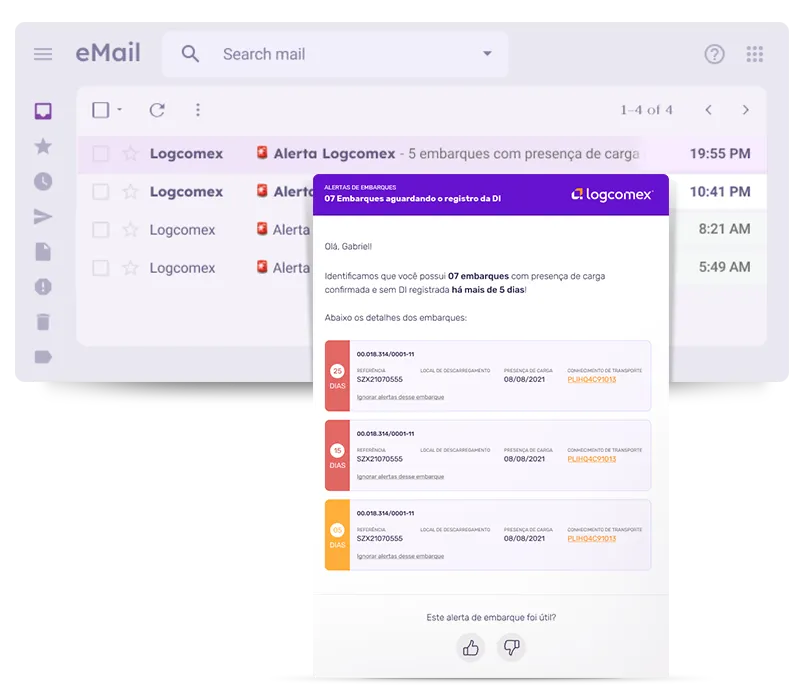Click 00.018.314/0001-11 in 05 dias card
This screenshot has width=800, height=698.
(x=385, y=513)
